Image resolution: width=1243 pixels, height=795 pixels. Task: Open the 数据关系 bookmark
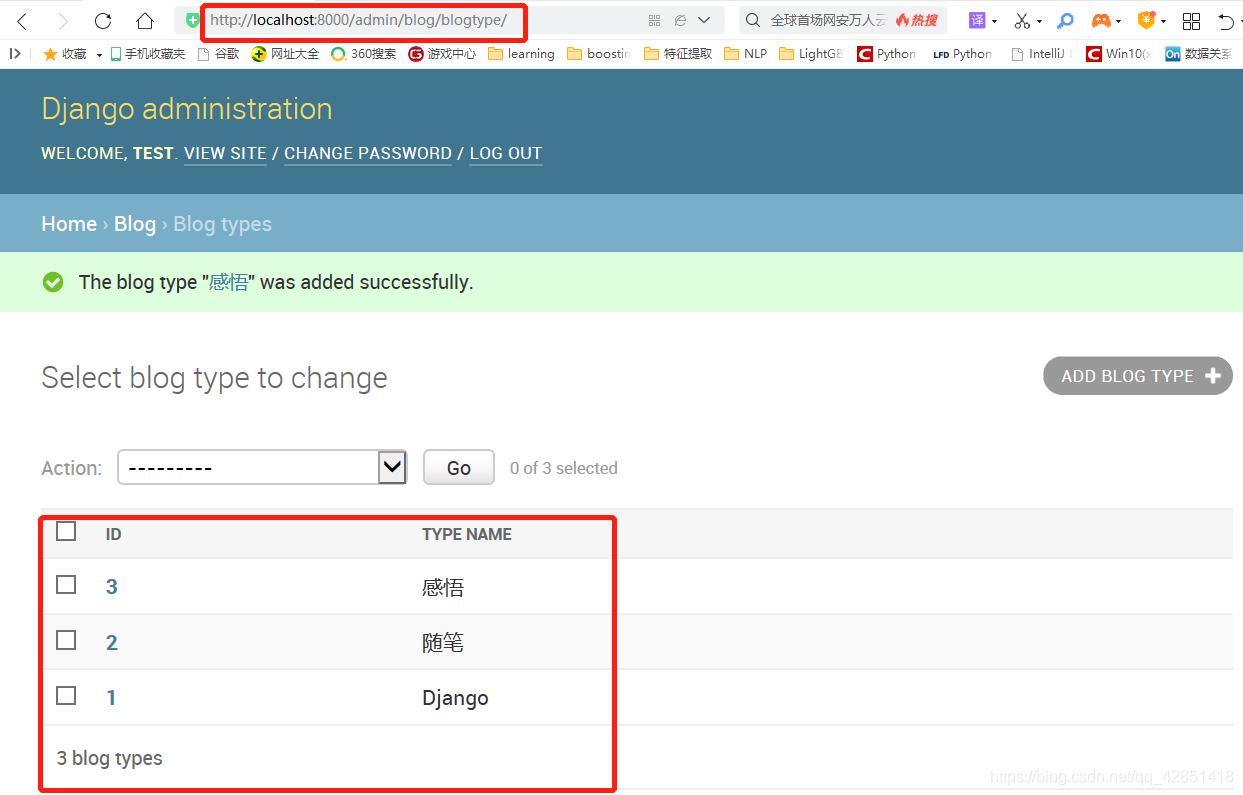click(1199, 54)
